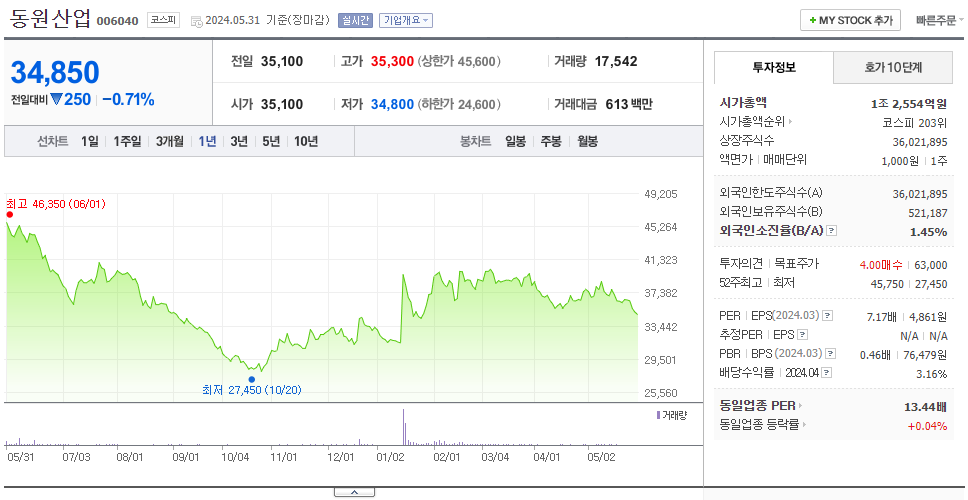Open help icon next to PBR BPS(2024.03)

click(x=831, y=354)
